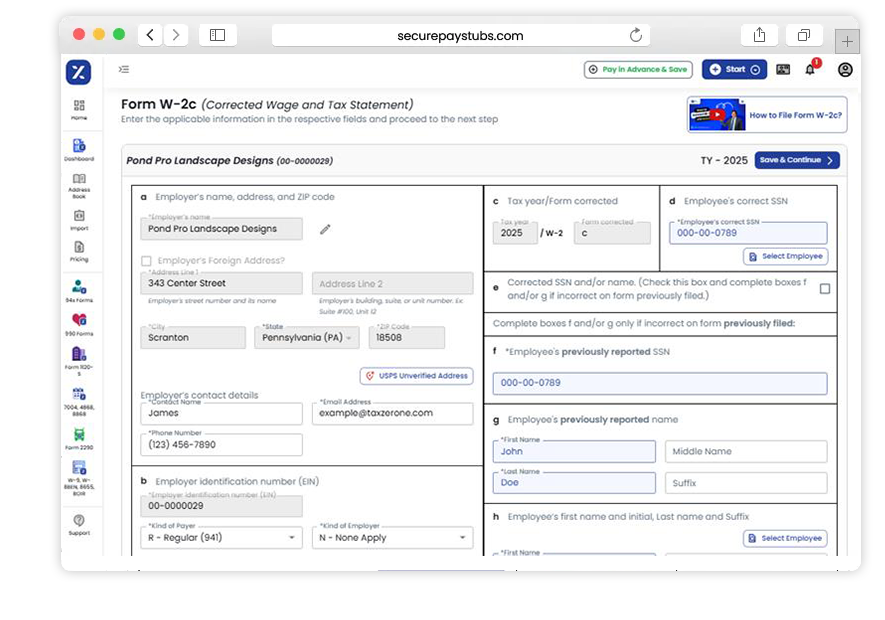Viewport: 885px width, 620px height.
Task: Click the notification bell icon
Action: (x=810, y=70)
